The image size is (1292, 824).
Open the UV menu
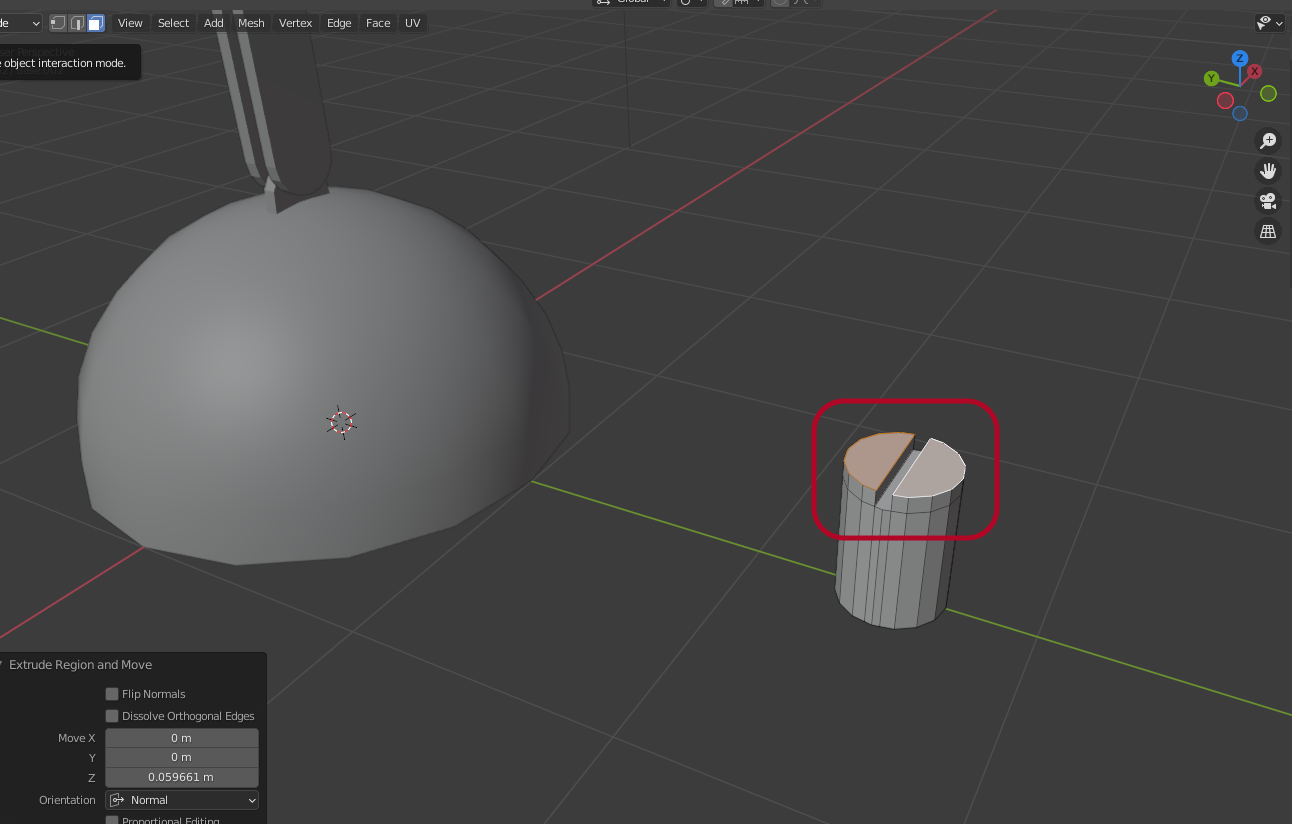tap(412, 23)
